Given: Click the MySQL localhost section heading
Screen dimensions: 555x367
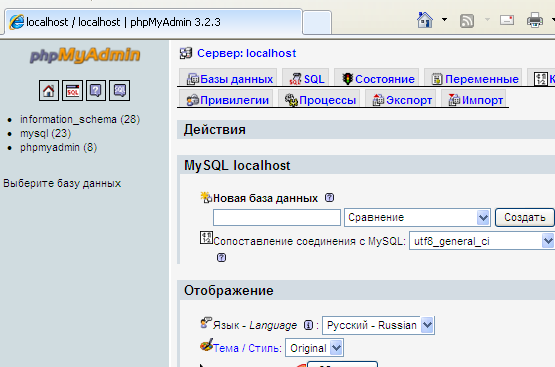Looking at the screenshot, I should (237, 165).
